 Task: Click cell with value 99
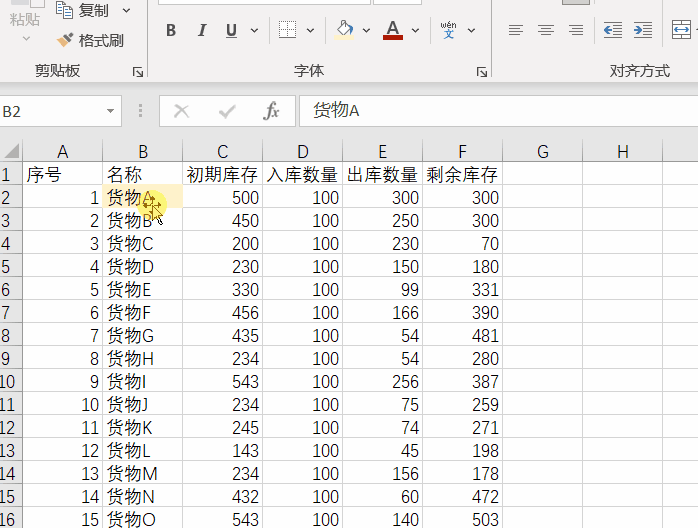[382, 289]
